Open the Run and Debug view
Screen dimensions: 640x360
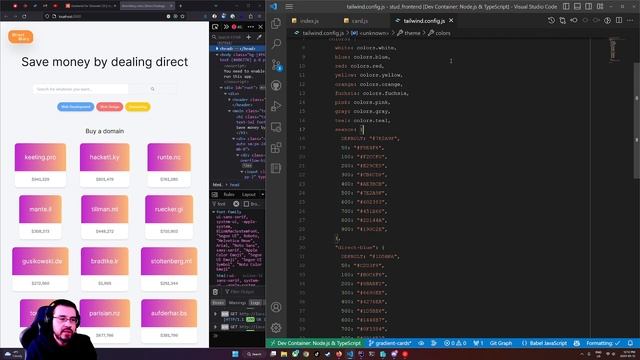pyautogui.click(x=276, y=106)
